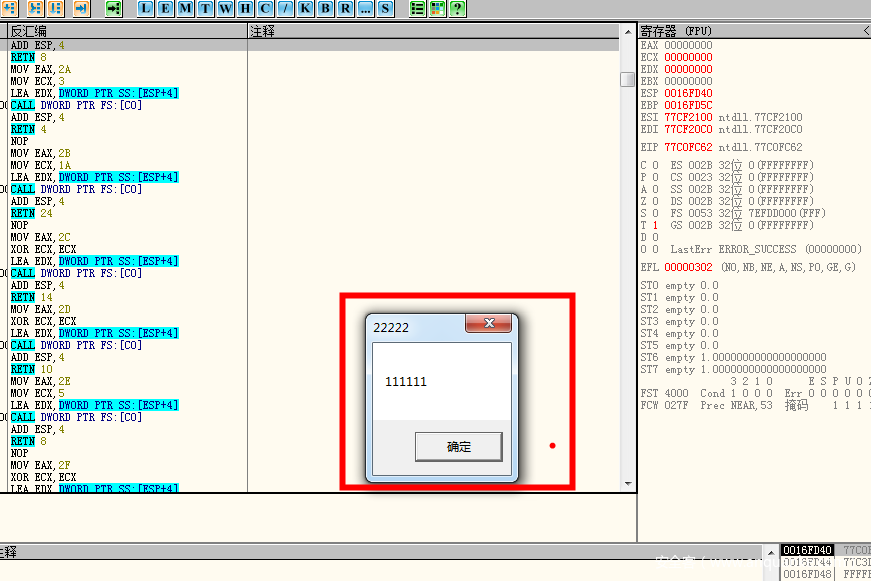Open Breakpoints window (B) toolbar button
Image resolution: width=871 pixels, height=581 pixels.
coord(325,9)
